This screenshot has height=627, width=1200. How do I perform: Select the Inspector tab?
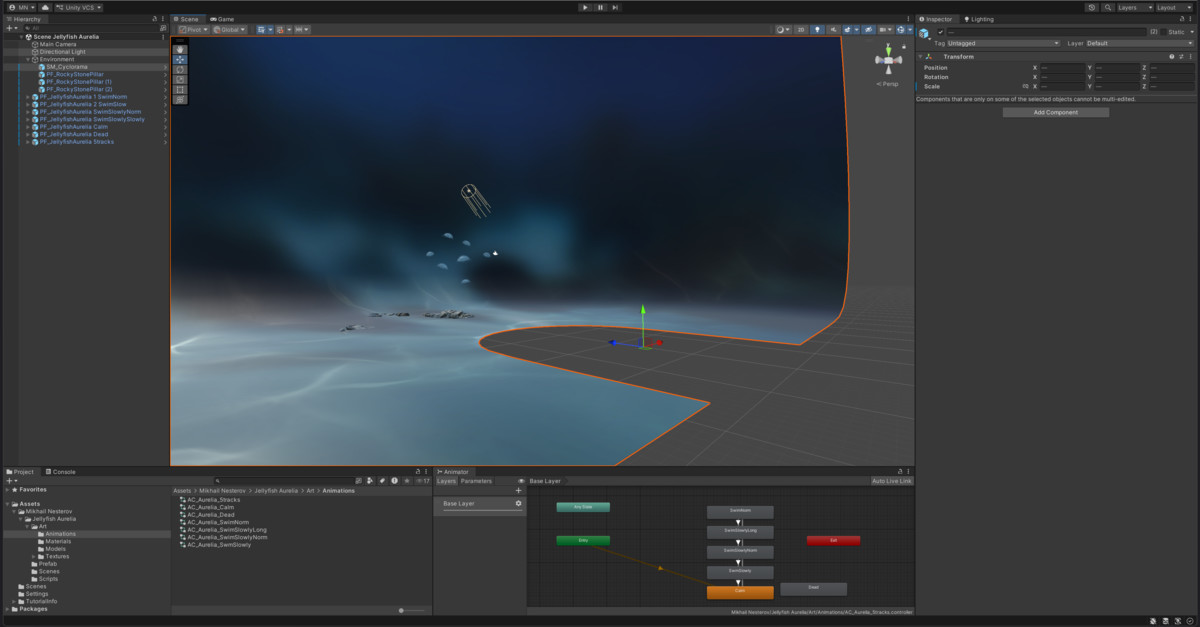click(936, 19)
